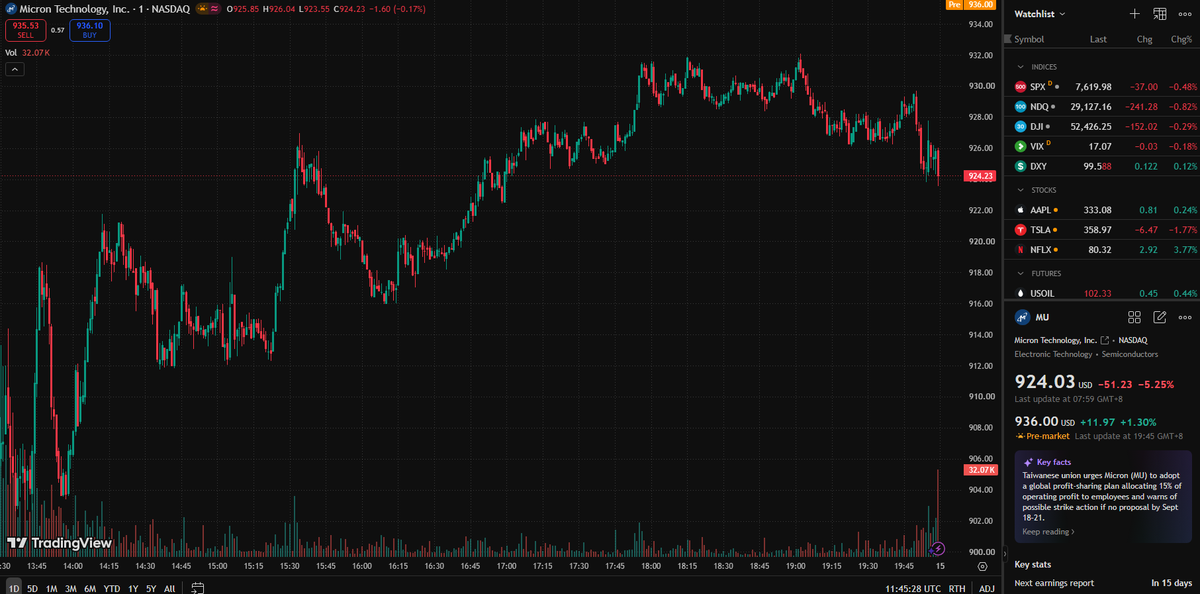Select the 5Y time range
Screen dimensions: 1200x594
point(151,588)
